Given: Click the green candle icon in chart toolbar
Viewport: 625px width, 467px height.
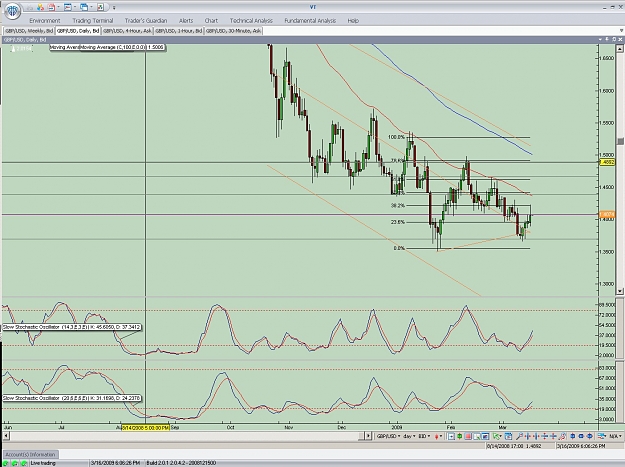Looking at the screenshot, I should (460, 436).
